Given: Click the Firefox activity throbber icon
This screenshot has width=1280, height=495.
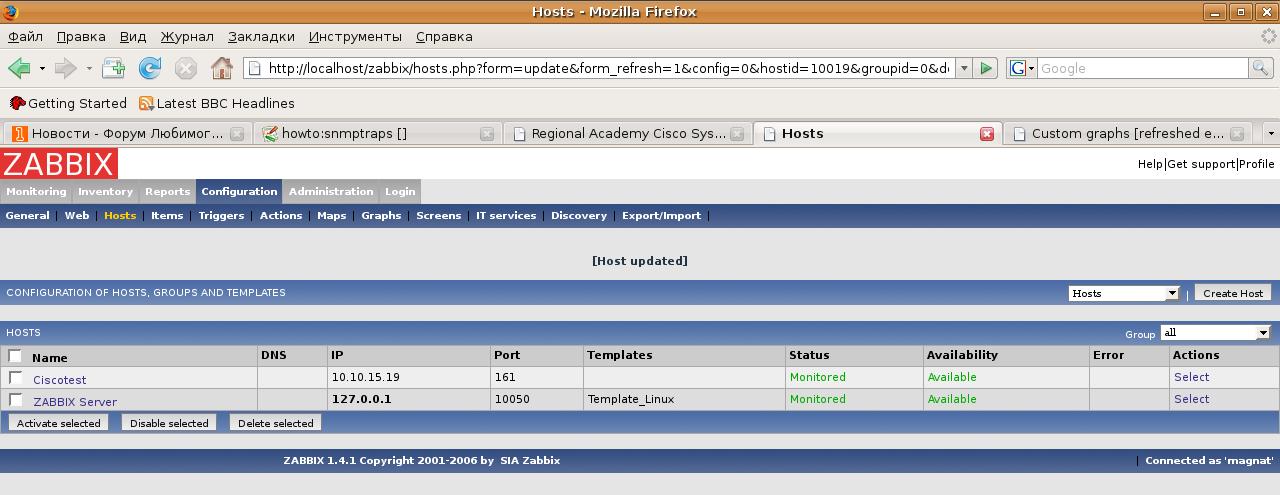Looking at the screenshot, I should [1269, 37].
